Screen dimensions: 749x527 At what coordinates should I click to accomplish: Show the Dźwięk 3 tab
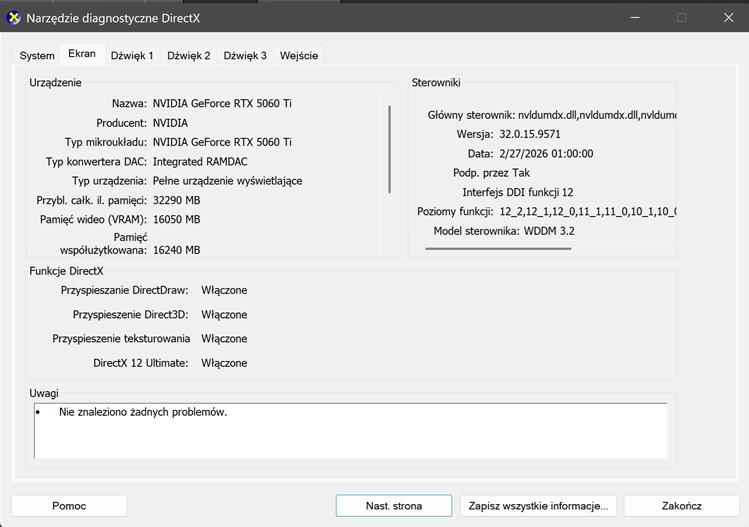coord(245,56)
